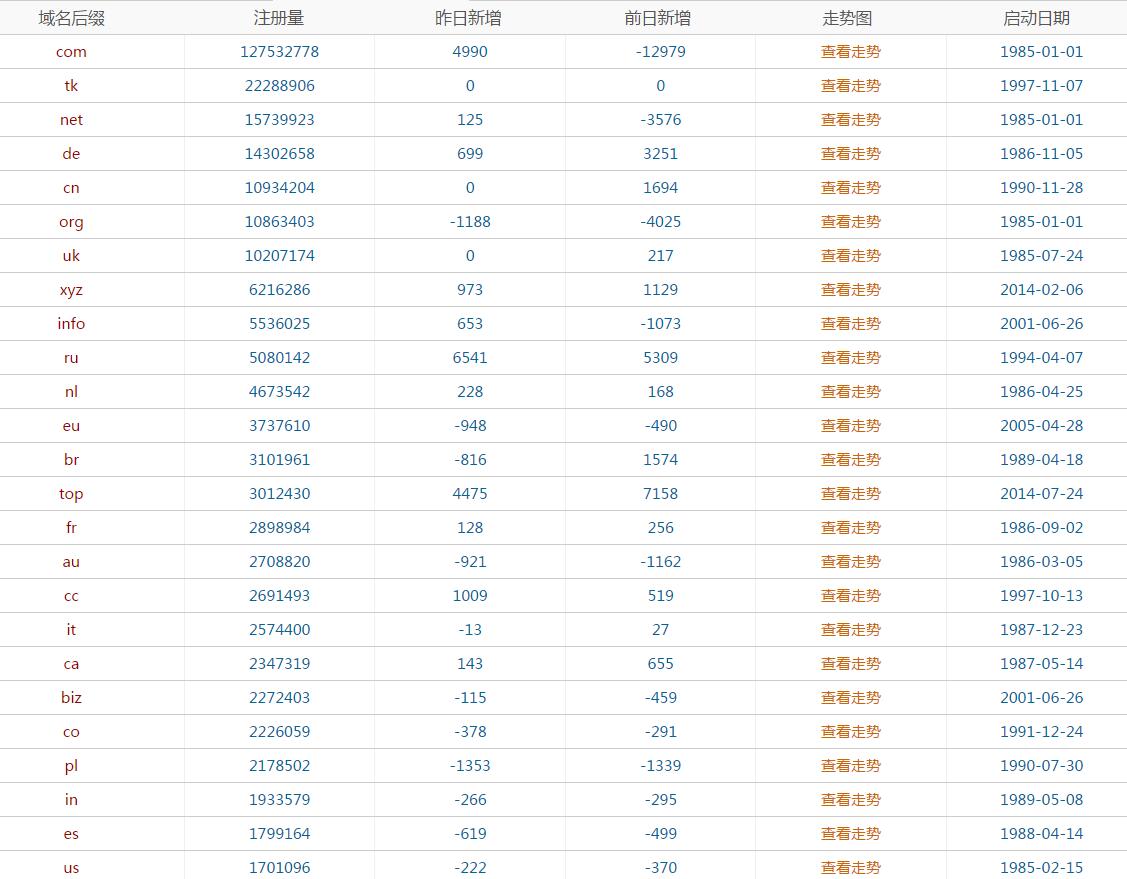
Task: Click previous-day value 3251 for de
Action: tap(661, 154)
